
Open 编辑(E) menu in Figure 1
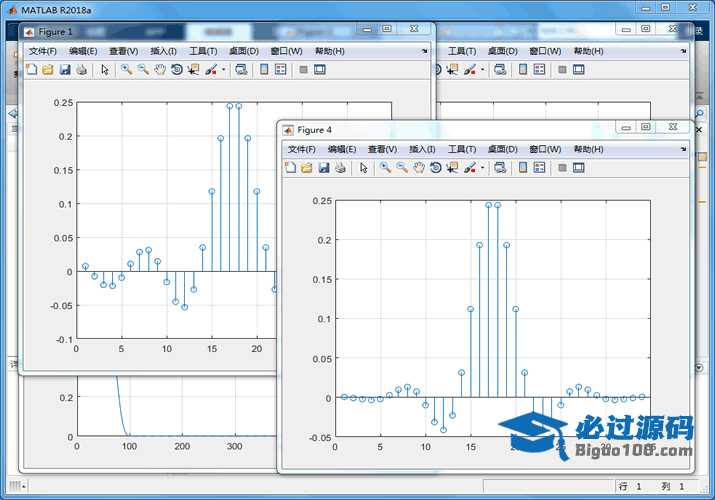pos(83,51)
